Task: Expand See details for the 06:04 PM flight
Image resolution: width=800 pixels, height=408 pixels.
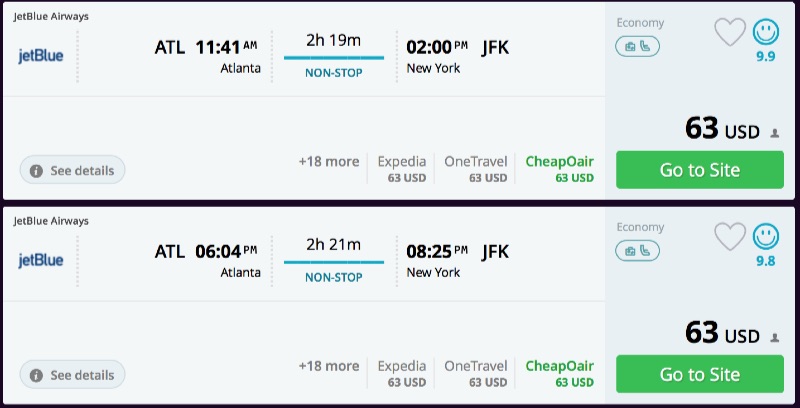Action: pos(73,375)
